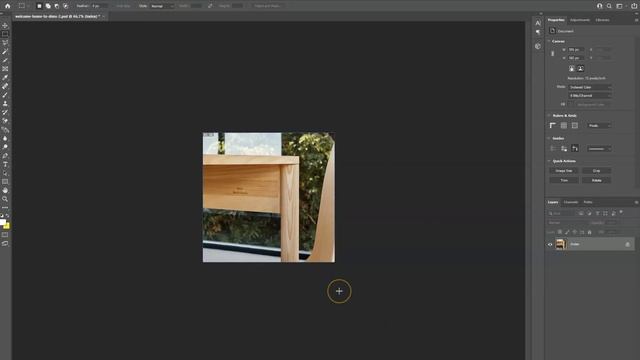Collapse the Quick Actions section

coord(549,161)
